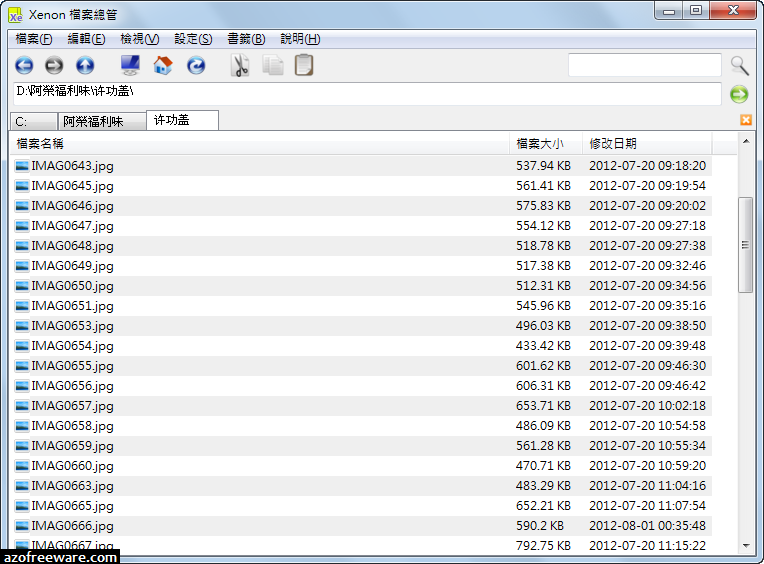Viewport: 764px width, 564px height.
Task: Sort by 檔案大小 column header
Action: [x=546, y=144]
